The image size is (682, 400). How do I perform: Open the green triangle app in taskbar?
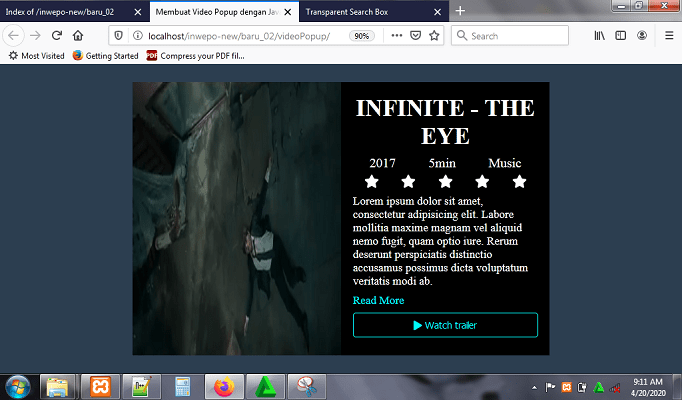coord(265,387)
